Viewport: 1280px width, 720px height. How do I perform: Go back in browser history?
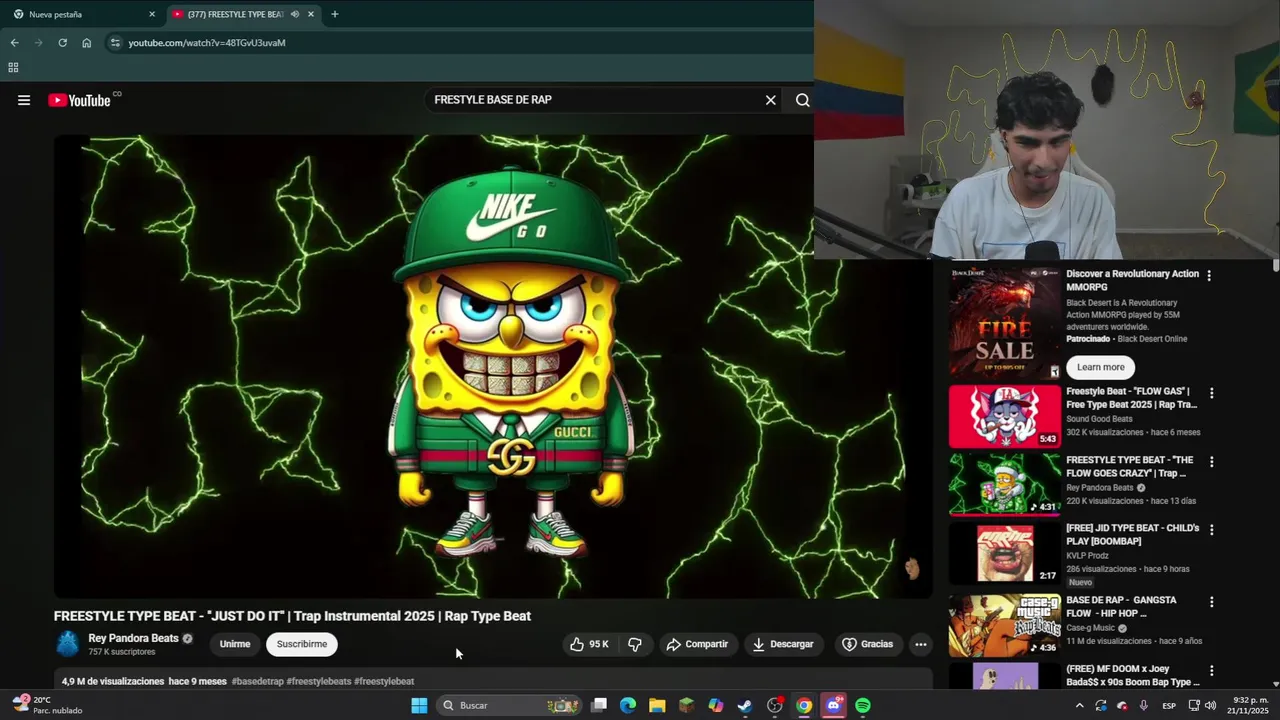coord(14,43)
